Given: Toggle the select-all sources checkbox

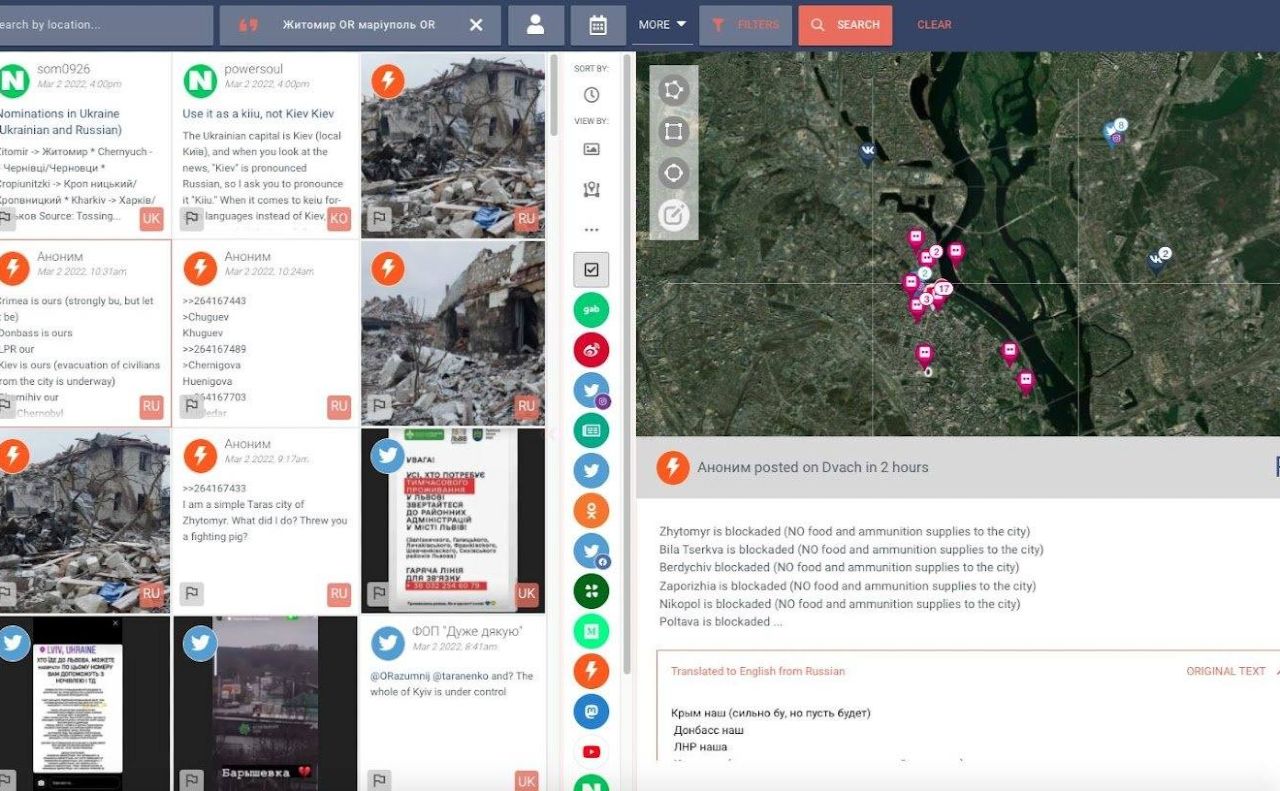Looking at the screenshot, I should [x=591, y=269].
